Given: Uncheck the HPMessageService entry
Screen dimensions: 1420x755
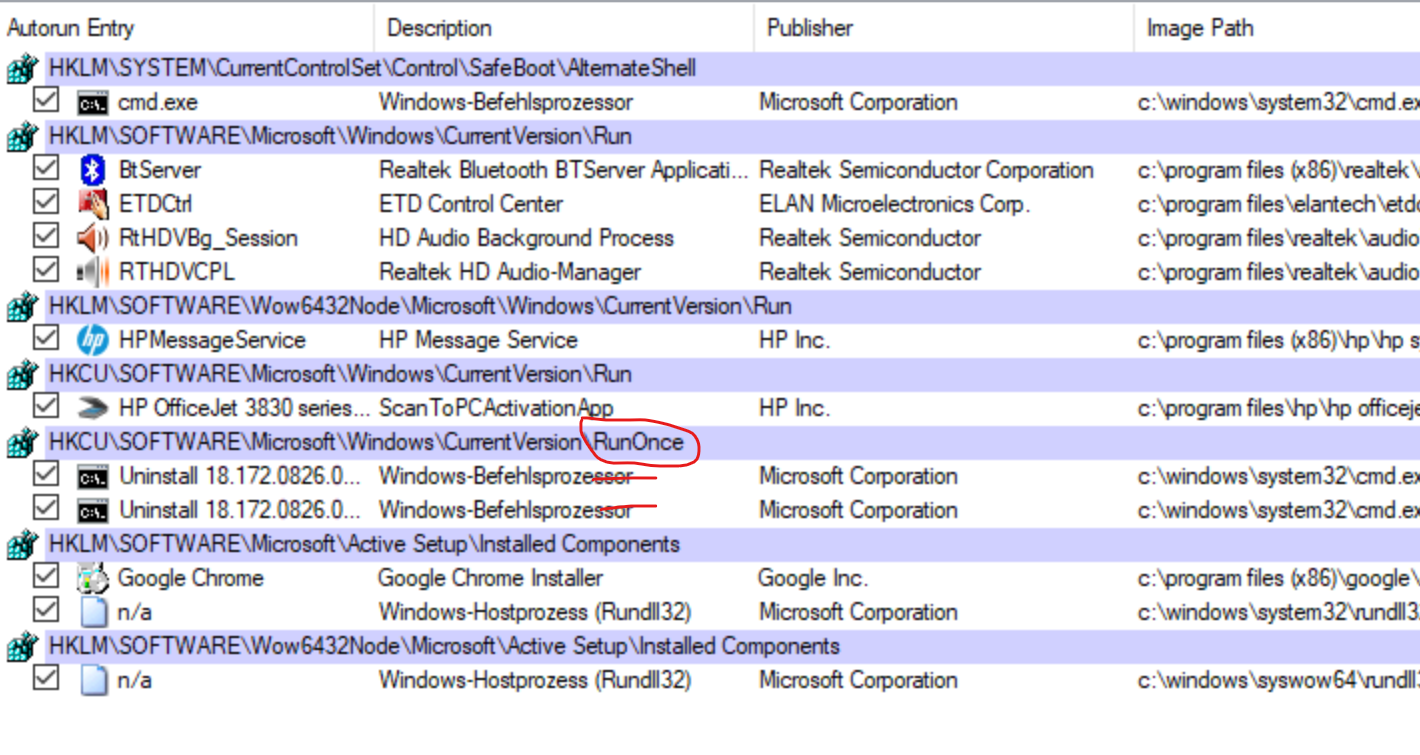Looking at the screenshot, I should [46, 338].
